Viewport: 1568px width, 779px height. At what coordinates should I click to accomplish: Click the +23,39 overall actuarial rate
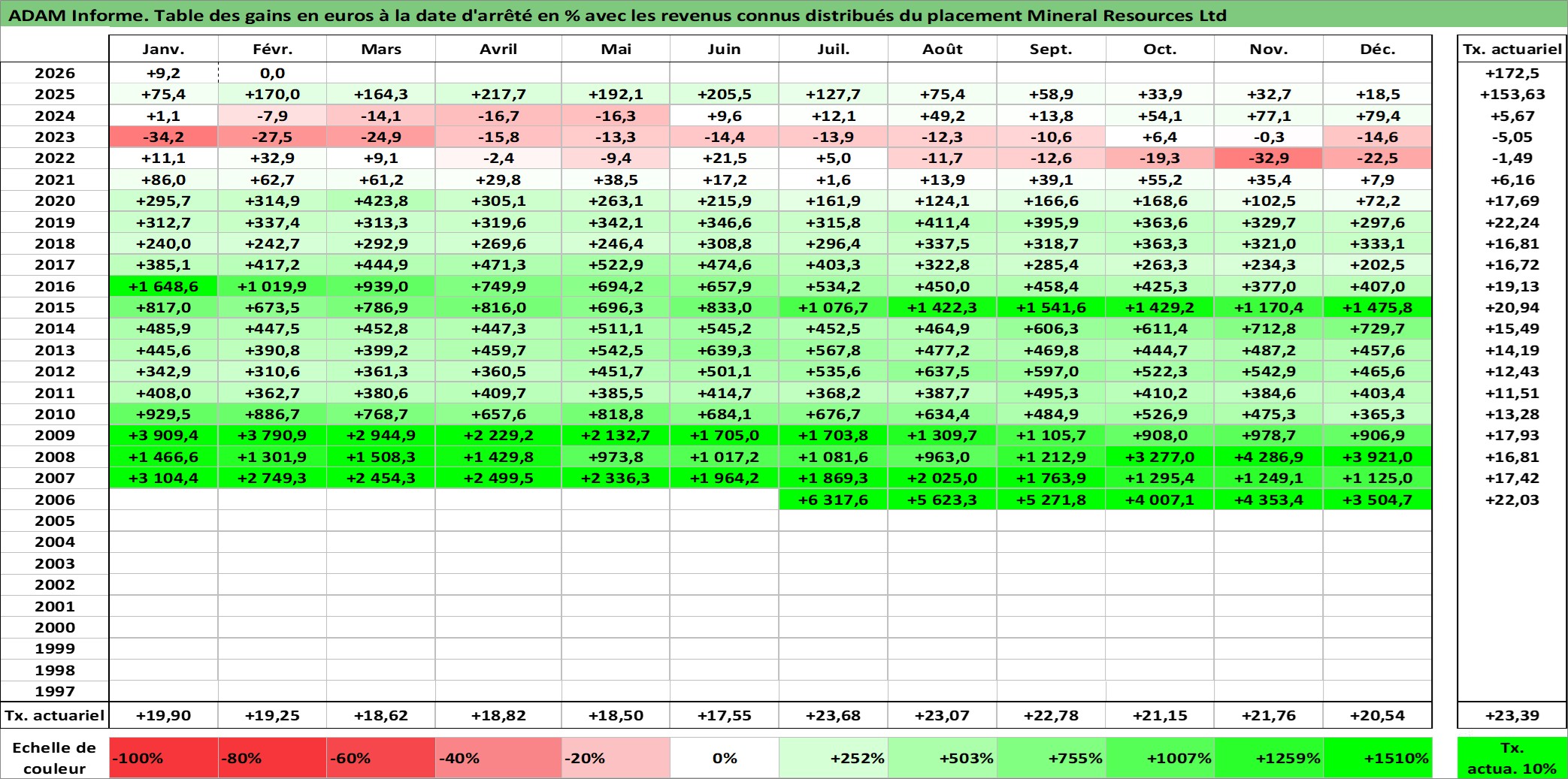(x=1512, y=715)
